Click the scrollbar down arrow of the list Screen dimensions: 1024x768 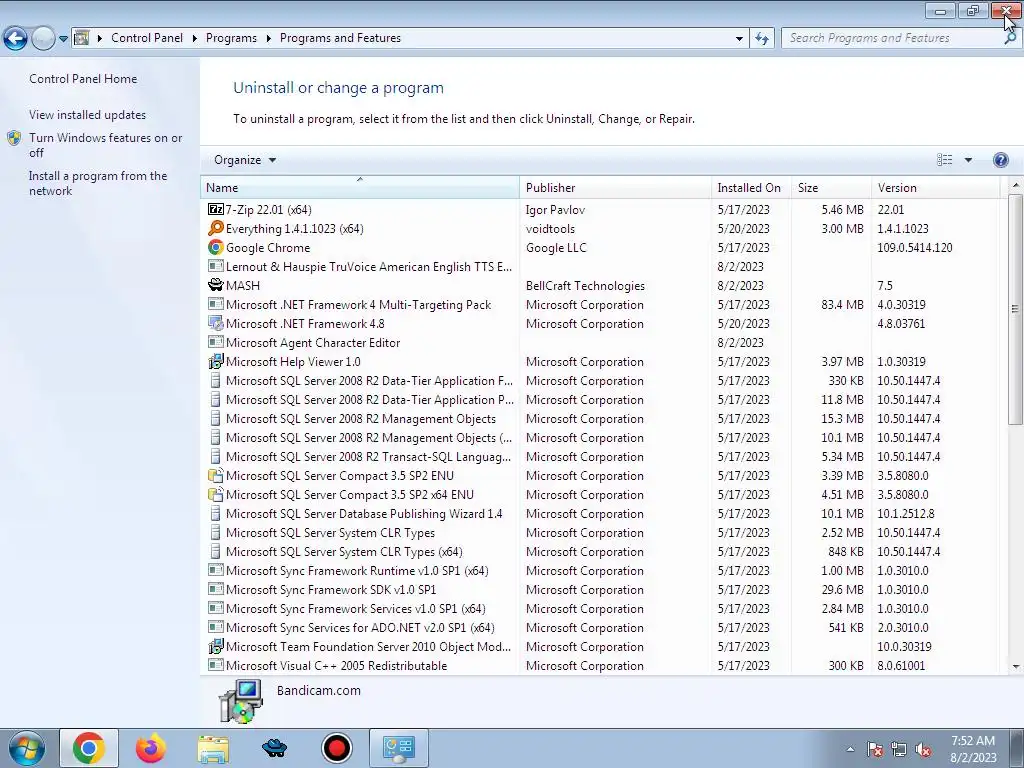click(x=1015, y=667)
